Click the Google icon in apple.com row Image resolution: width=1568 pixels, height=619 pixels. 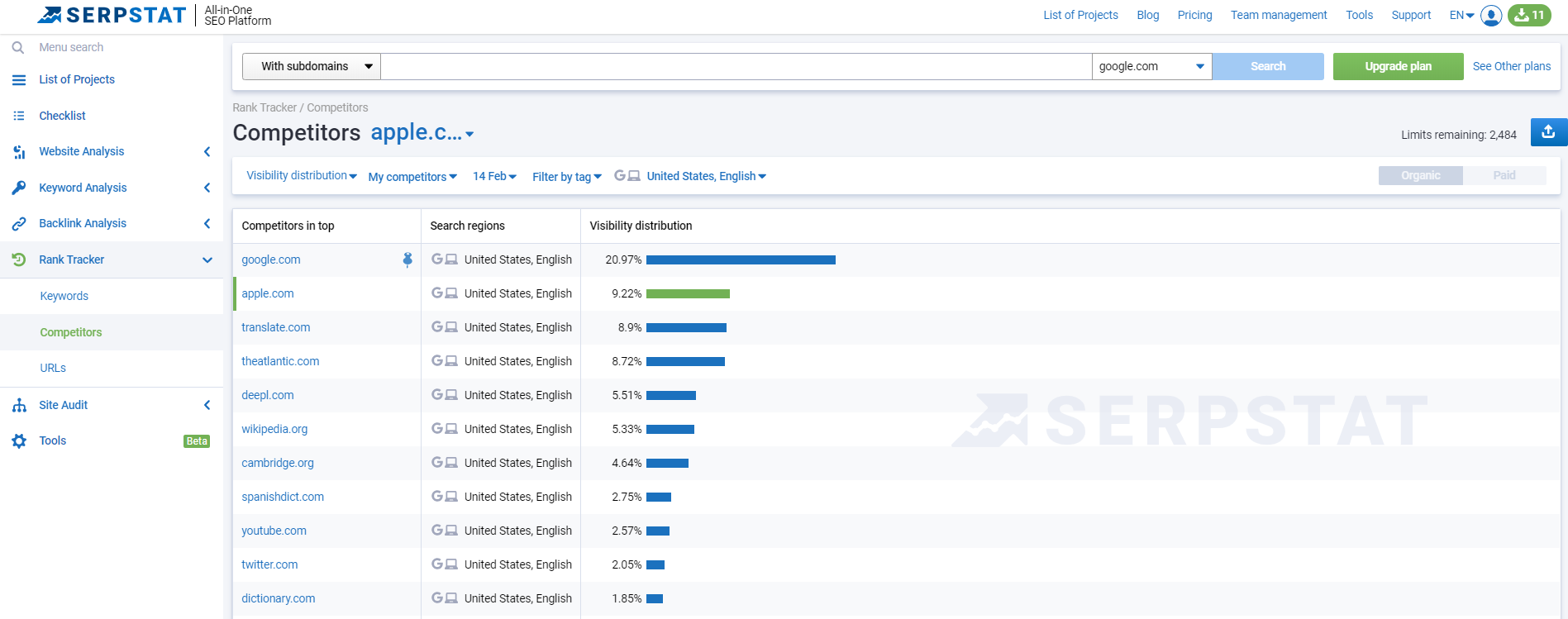437,293
